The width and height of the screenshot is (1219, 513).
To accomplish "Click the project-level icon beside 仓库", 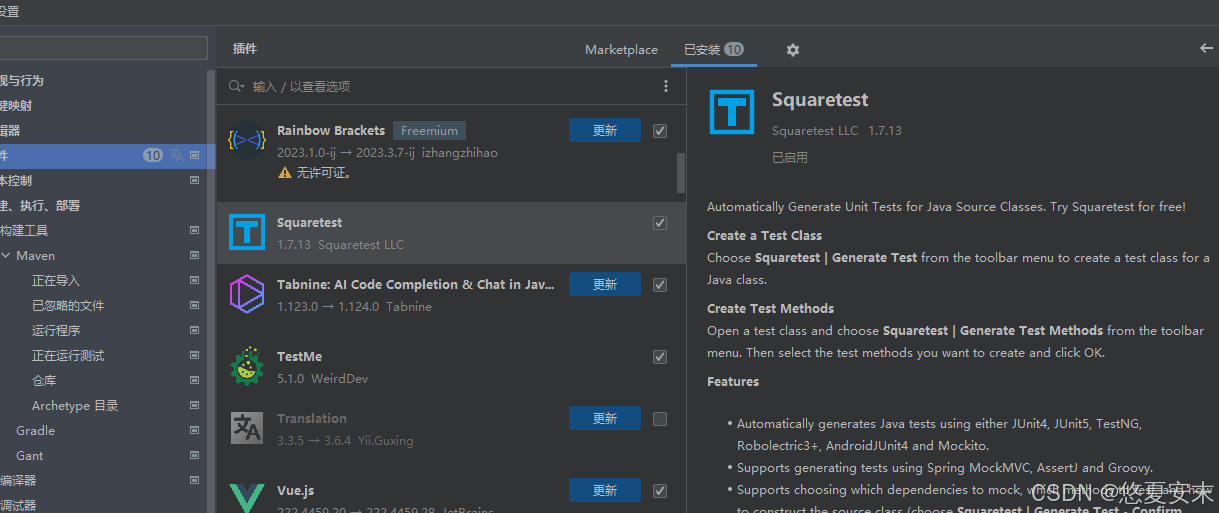I will pos(194,380).
